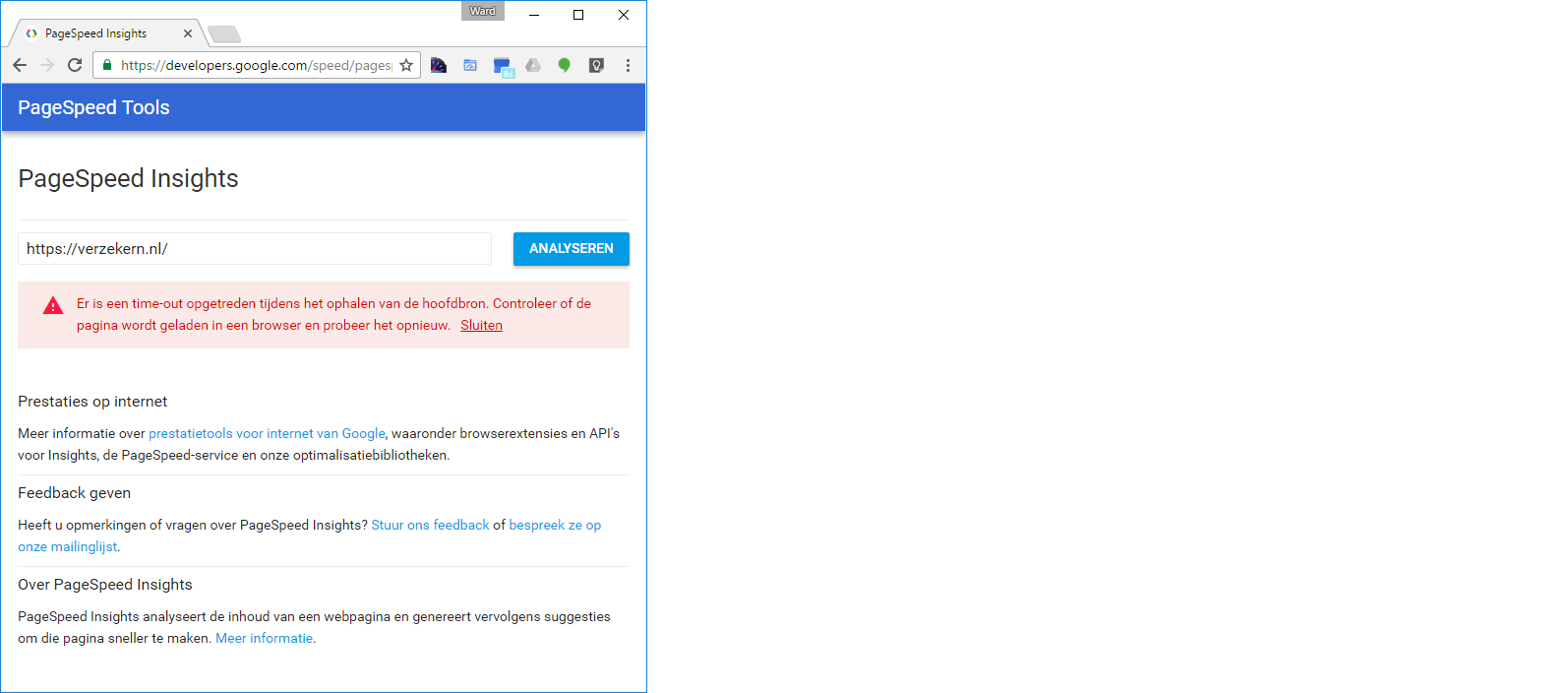Follow the Meer informatie link
Image resolution: width=1568 pixels, height=693 pixels.
coord(265,639)
